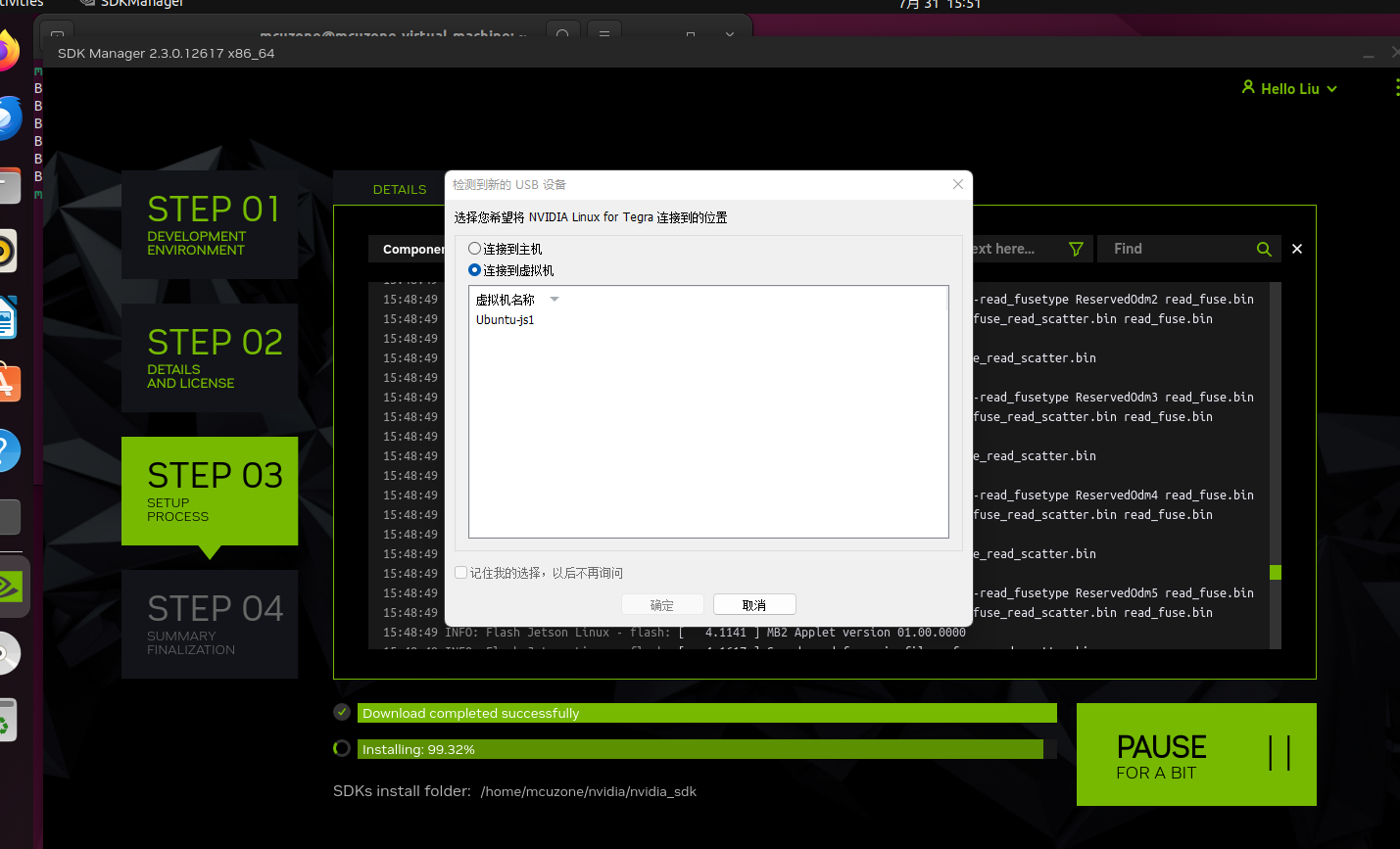
Task: Close the terminal log panel with X
Action: [1297, 249]
